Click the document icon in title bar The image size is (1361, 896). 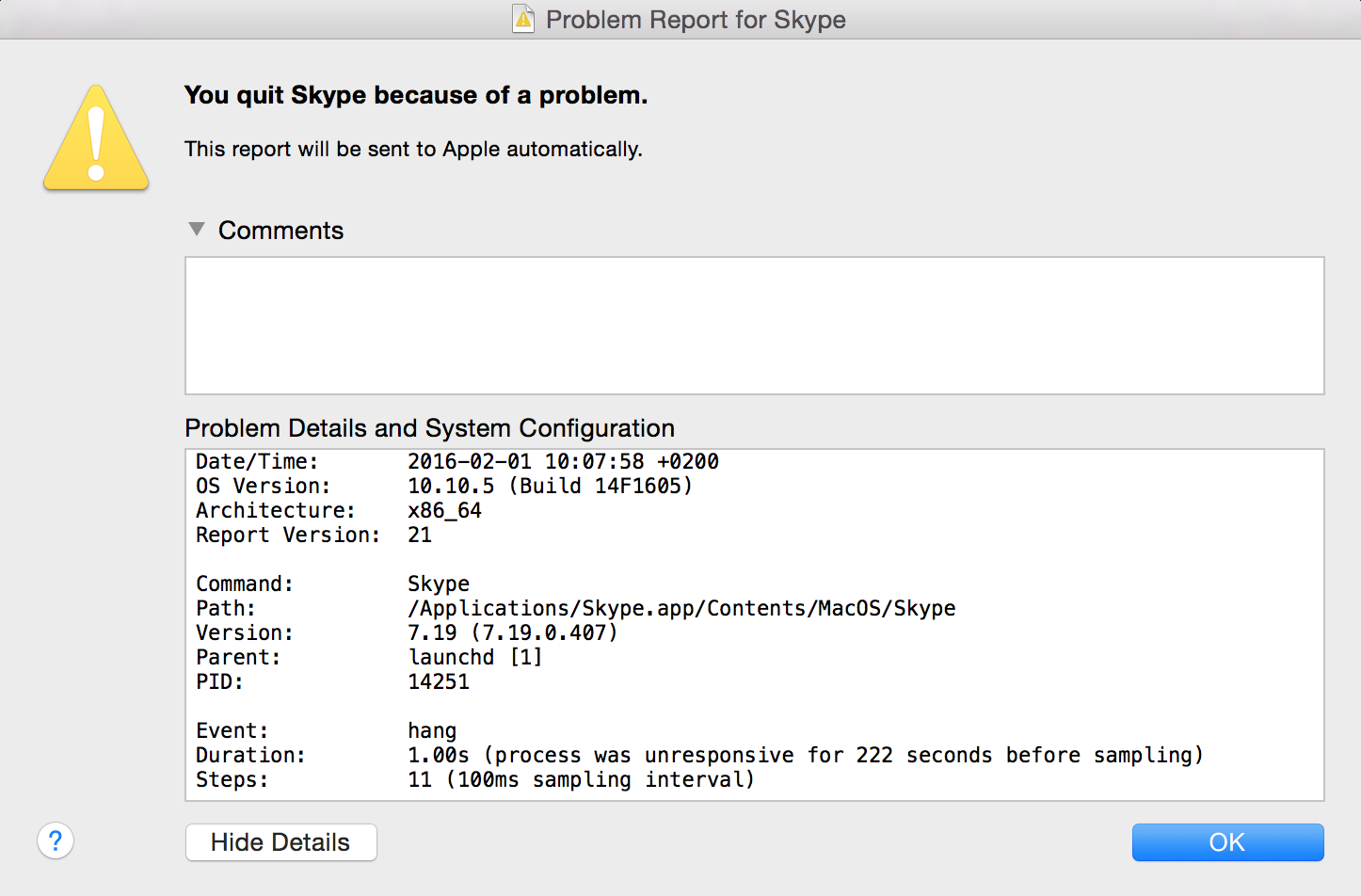click(x=523, y=19)
